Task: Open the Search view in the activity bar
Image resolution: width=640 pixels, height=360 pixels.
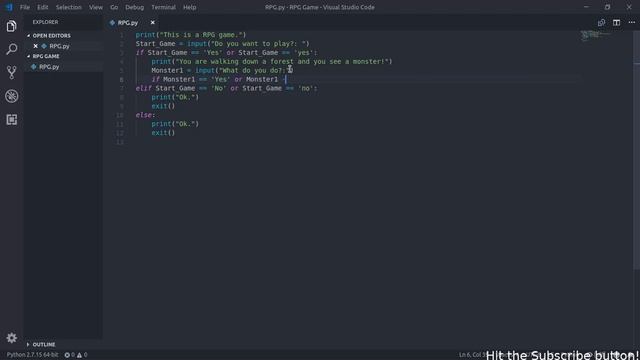Action: 11,49
